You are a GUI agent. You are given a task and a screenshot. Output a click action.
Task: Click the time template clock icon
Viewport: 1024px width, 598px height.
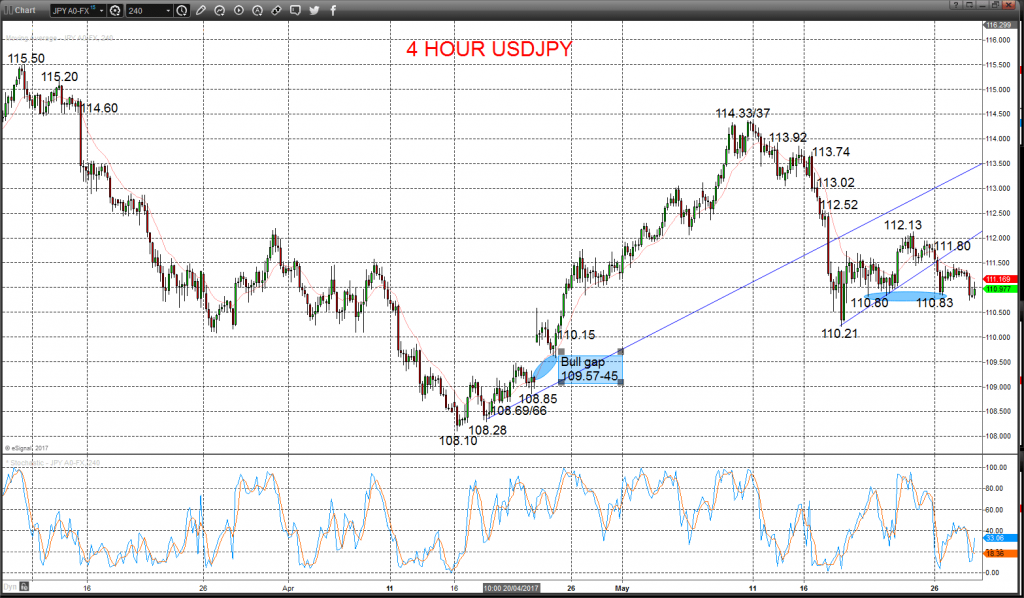(x=182, y=10)
